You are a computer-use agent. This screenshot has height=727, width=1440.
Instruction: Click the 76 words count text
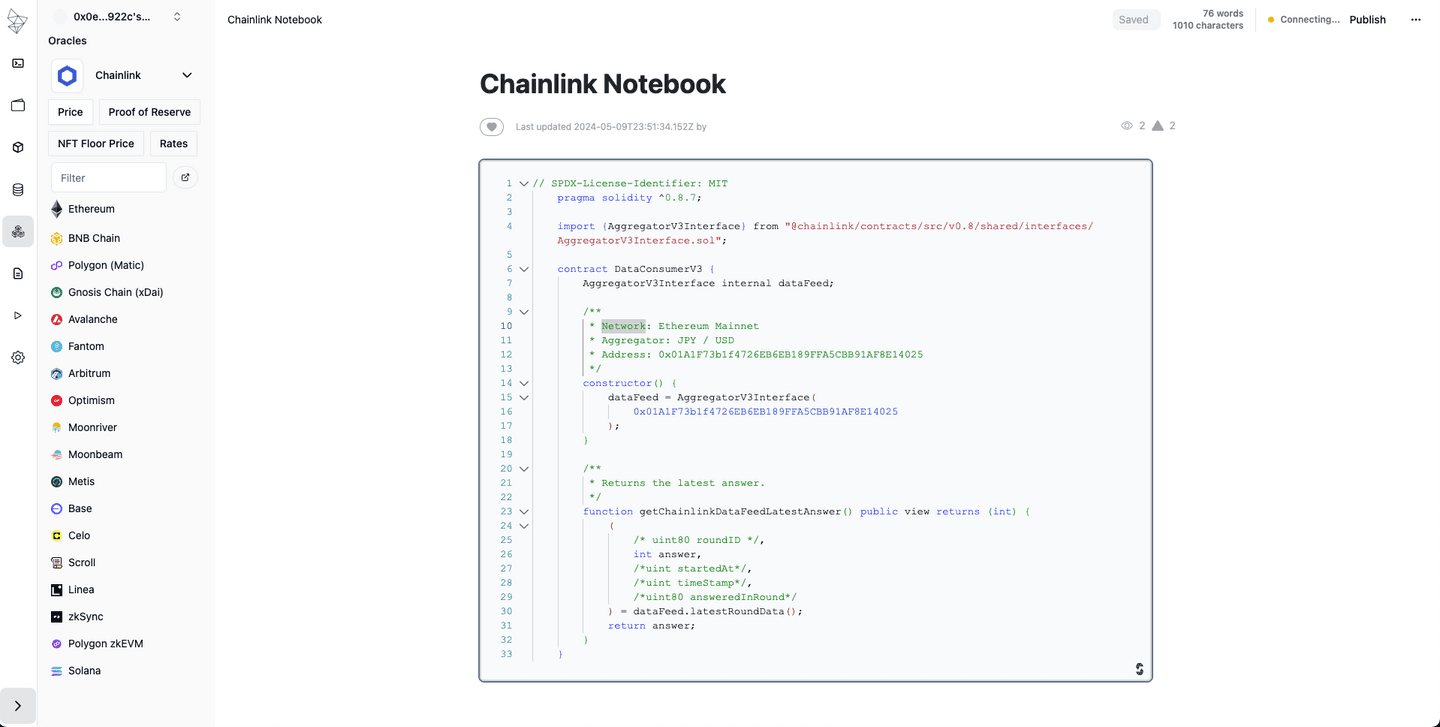pyautogui.click(x=1223, y=14)
